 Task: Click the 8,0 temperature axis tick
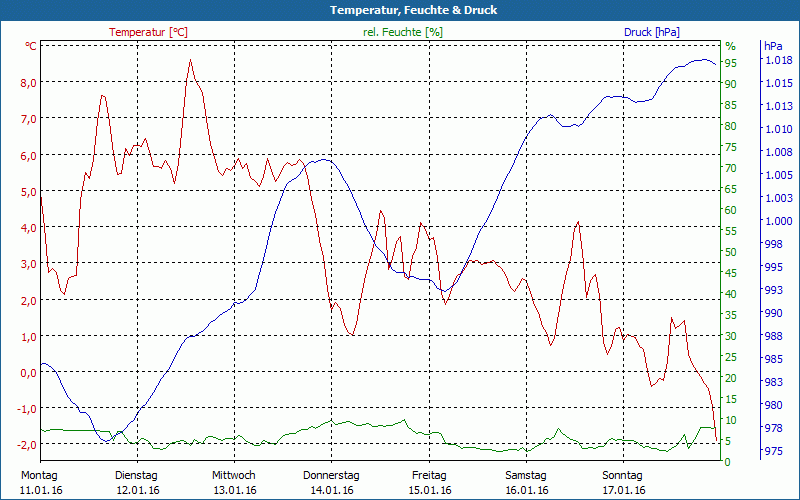[29, 83]
